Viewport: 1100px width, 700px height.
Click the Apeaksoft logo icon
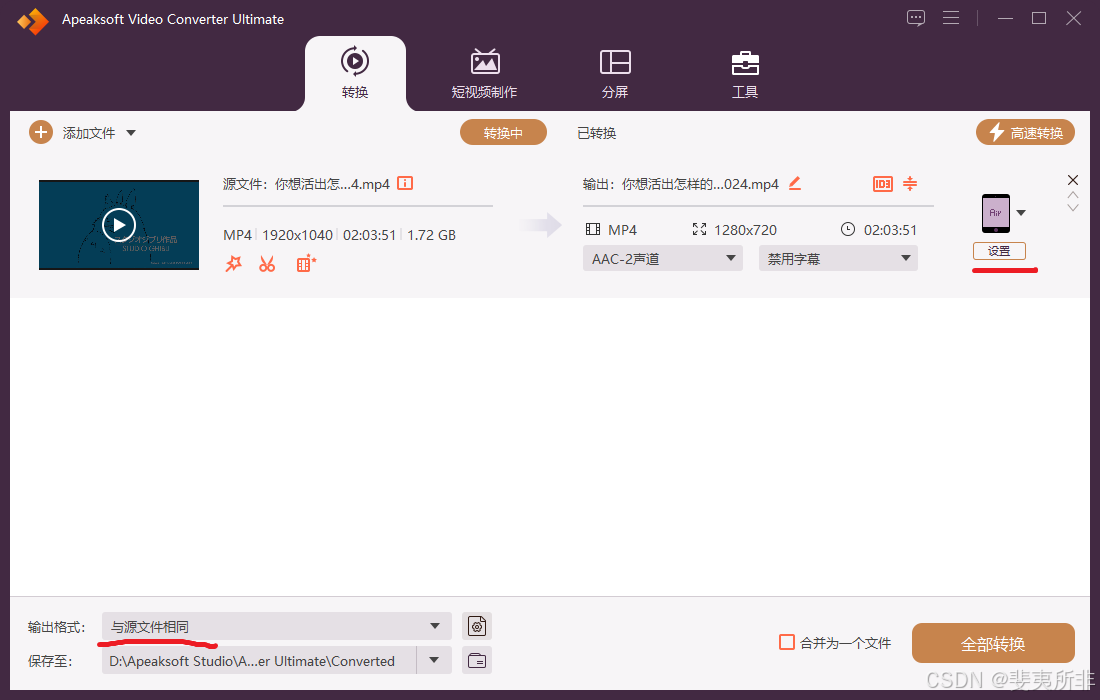click(32, 21)
